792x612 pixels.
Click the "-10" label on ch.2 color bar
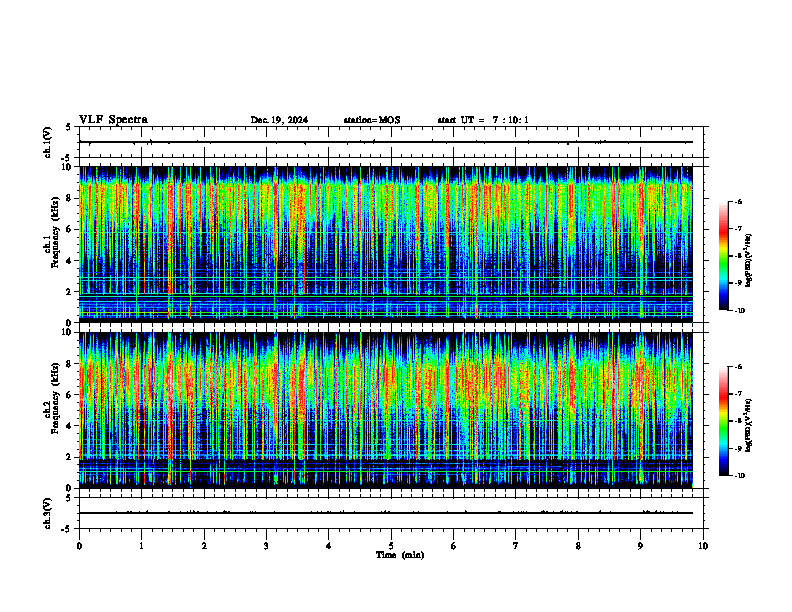[x=739, y=476]
